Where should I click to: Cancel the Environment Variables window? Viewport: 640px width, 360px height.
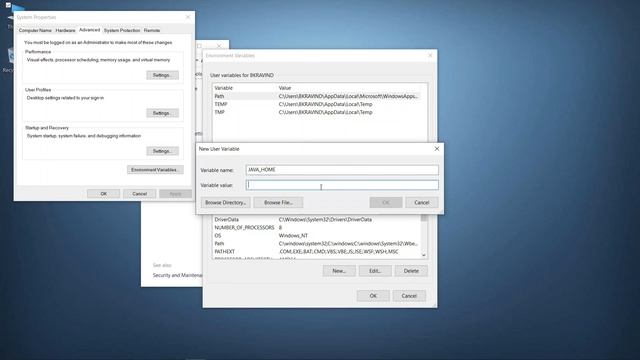click(409, 296)
